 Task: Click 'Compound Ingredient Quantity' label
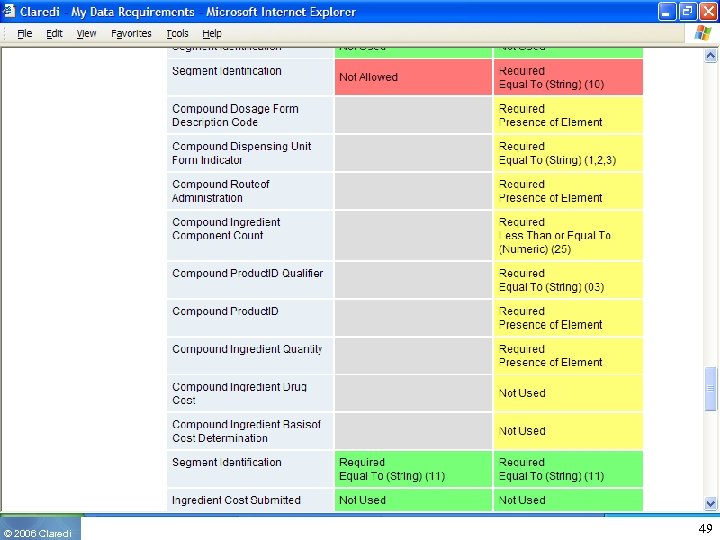[x=247, y=349]
